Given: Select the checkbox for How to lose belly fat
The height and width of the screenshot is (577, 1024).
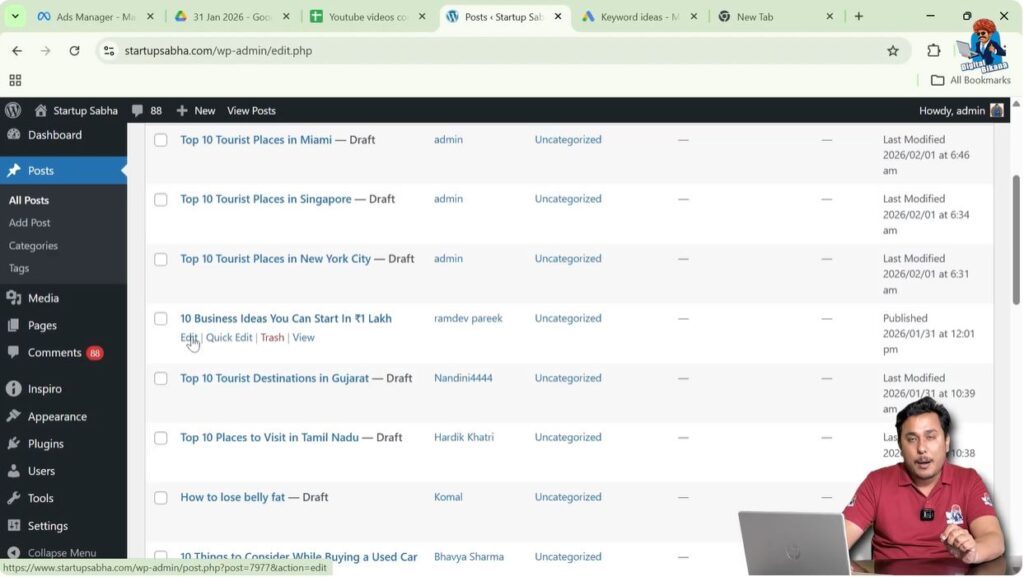Looking at the screenshot, I should click(x=160, y=497).
